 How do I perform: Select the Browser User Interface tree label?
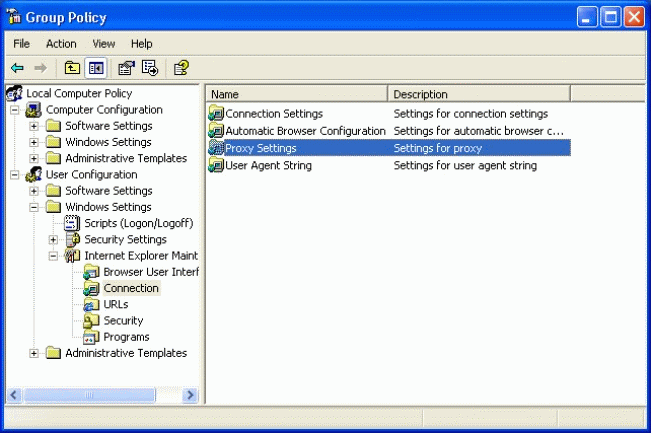pos(151,272)
